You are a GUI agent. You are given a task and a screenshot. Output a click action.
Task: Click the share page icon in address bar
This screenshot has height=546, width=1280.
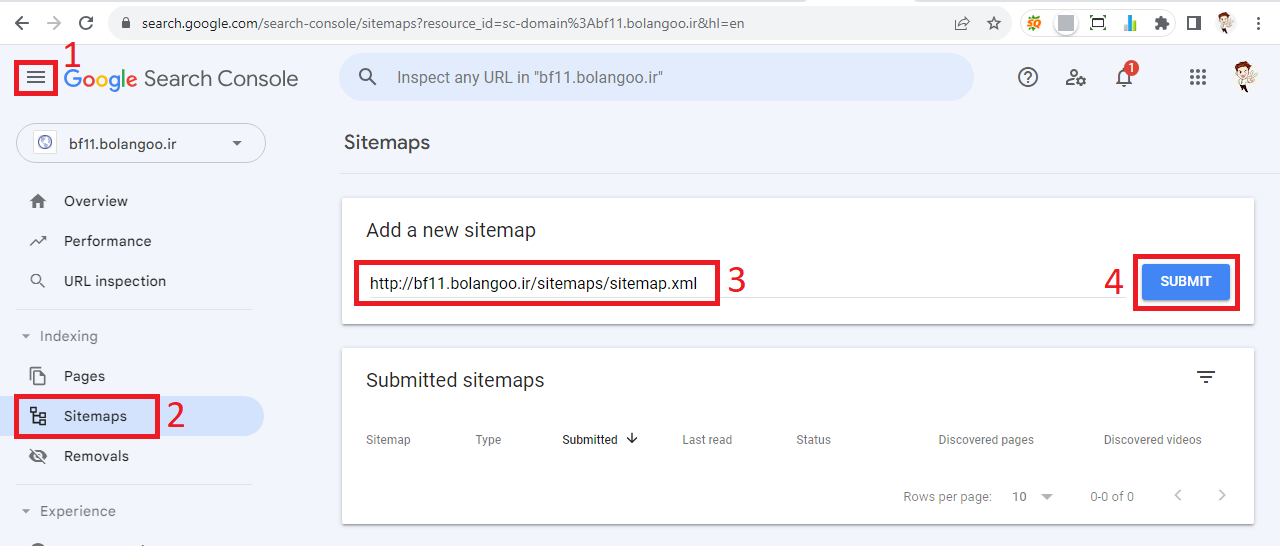tap(962, 22)
